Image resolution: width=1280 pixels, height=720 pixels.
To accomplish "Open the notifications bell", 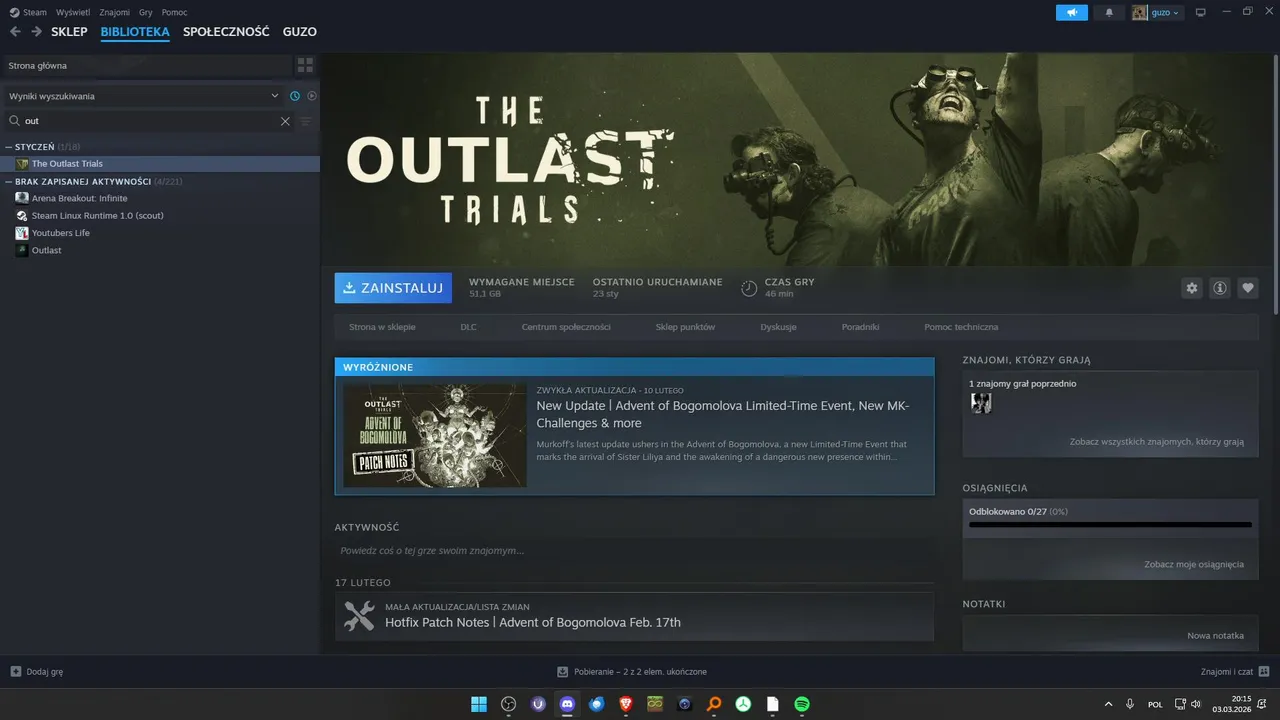I will pos(1108,12).
